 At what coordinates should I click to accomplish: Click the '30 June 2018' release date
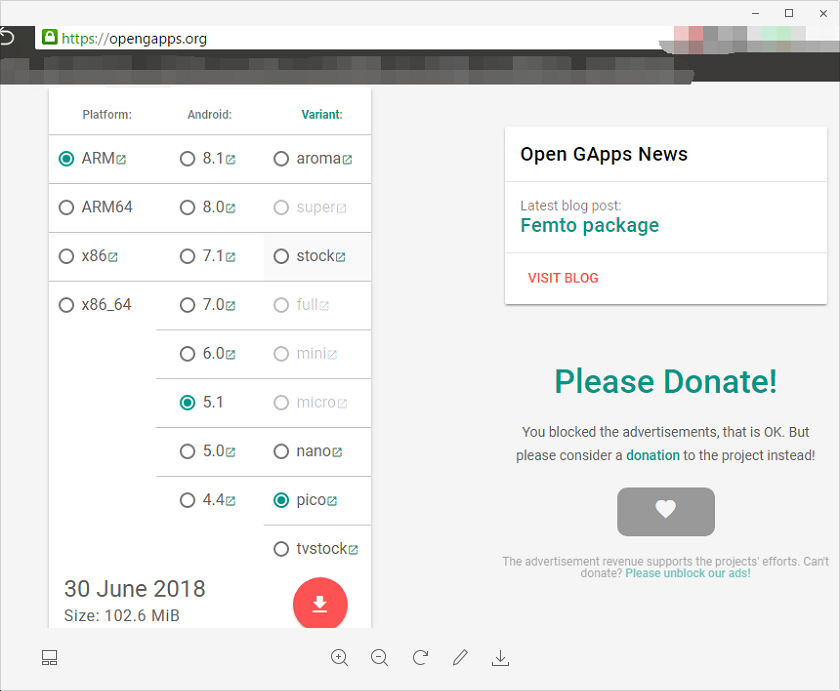134,588
